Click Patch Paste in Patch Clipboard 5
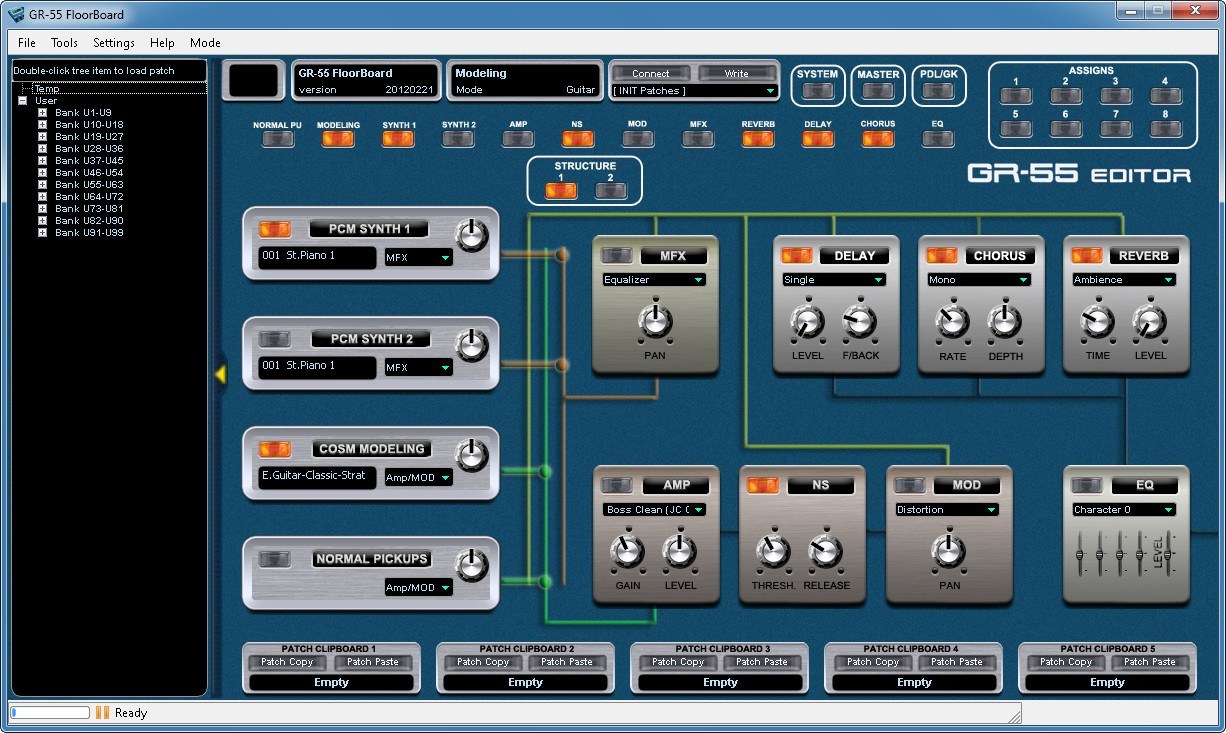Viewport: 1226px width, 733px height. [1150, 662]
